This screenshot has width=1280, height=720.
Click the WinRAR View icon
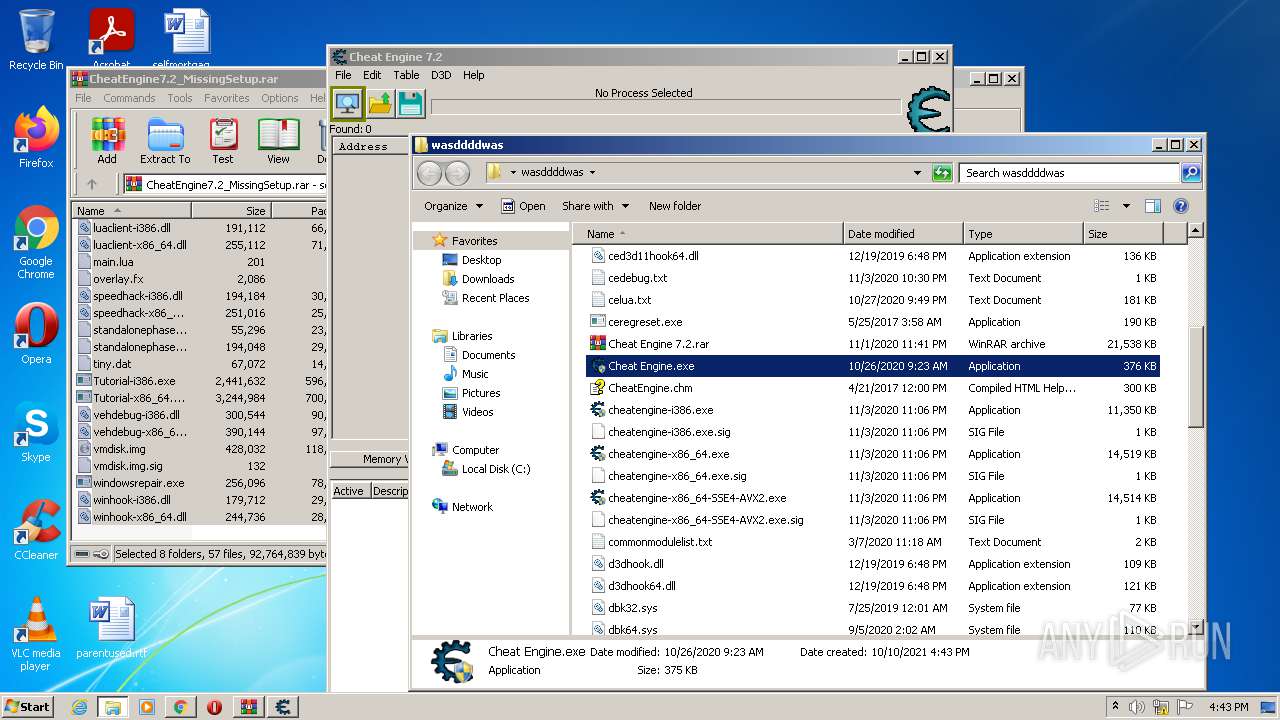pos(279,141)
